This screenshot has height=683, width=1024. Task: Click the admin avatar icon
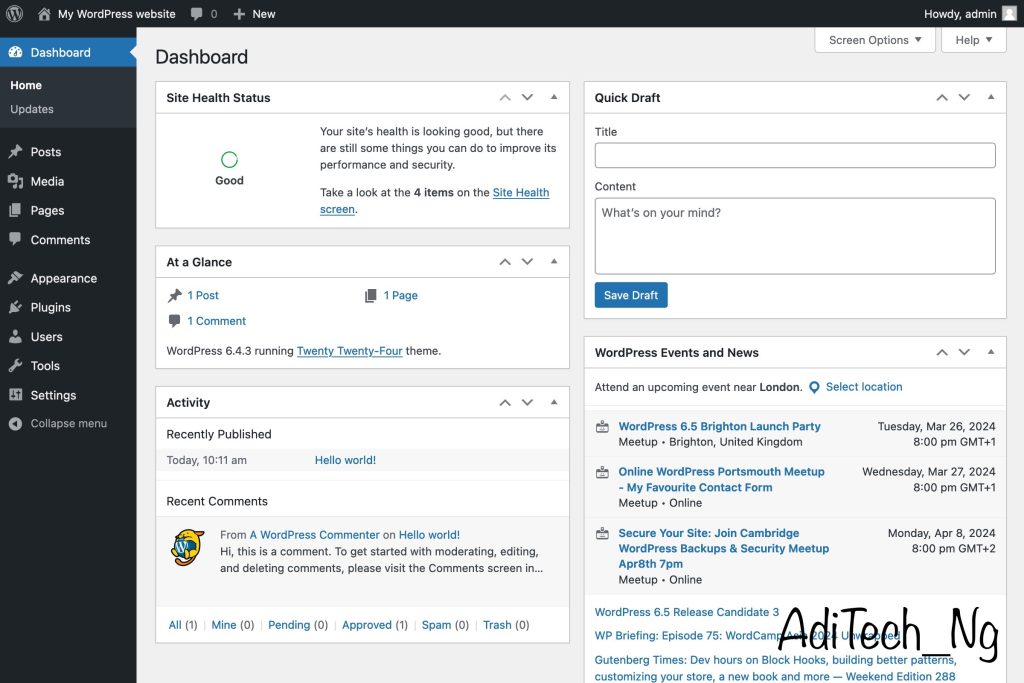[1010, 14]
